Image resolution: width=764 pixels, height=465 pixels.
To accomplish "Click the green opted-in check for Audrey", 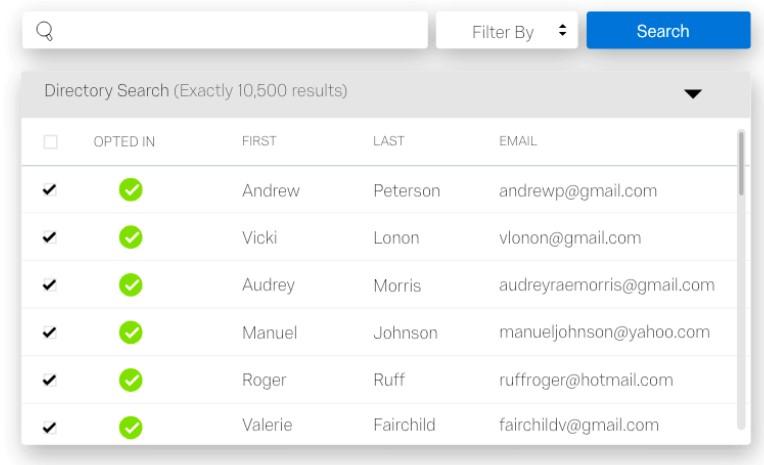I will (131, 285).
